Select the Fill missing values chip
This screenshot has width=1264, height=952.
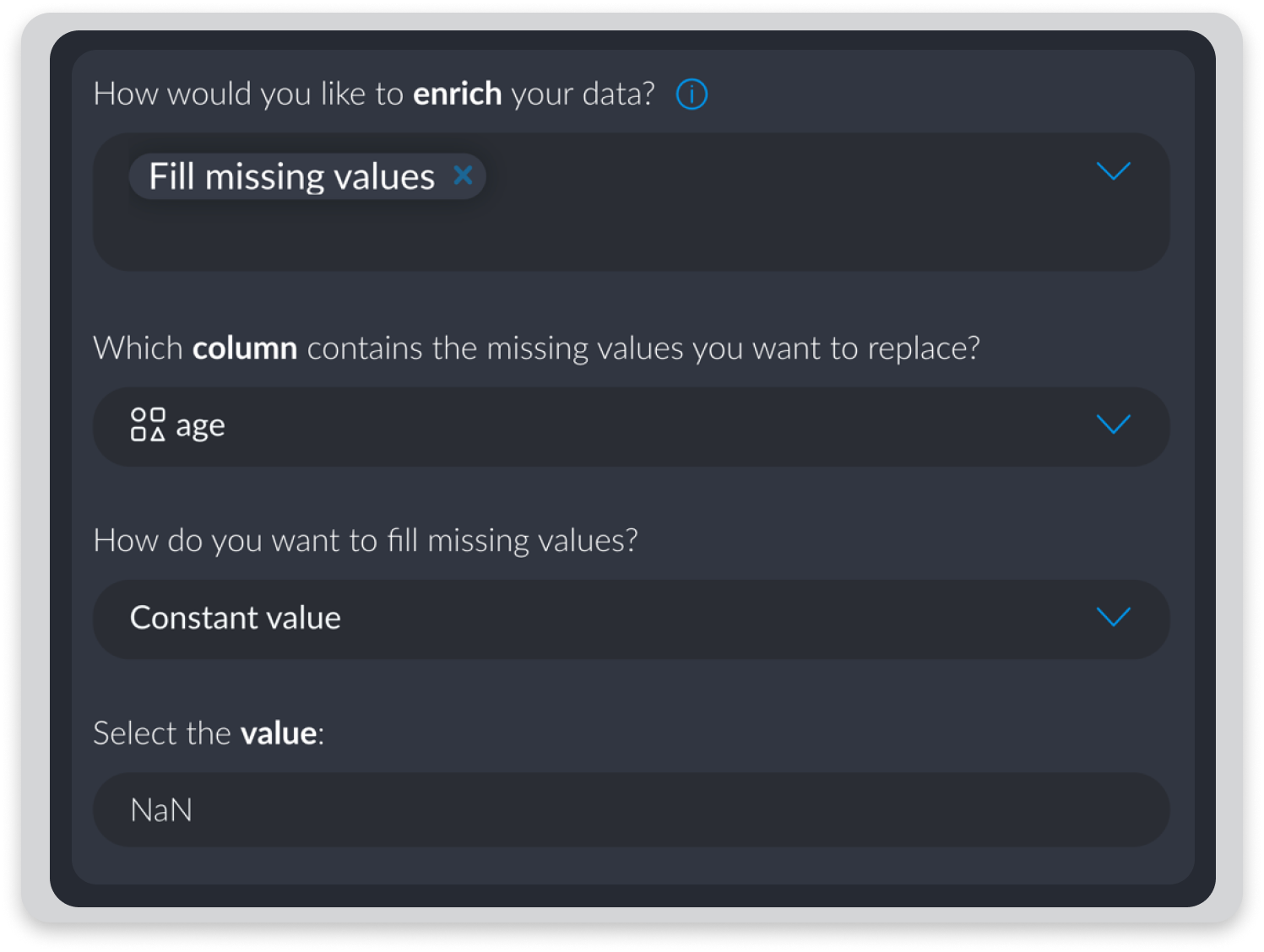[x=291, y=177]
